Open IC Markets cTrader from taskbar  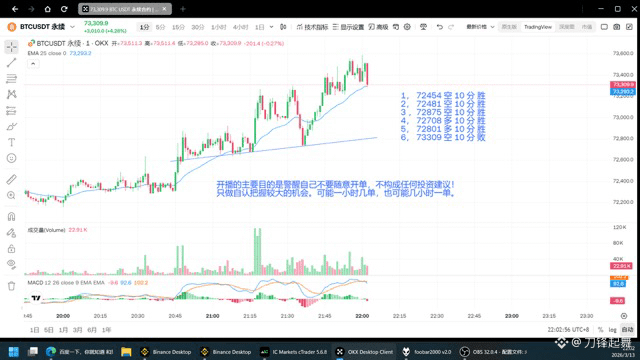293,351
